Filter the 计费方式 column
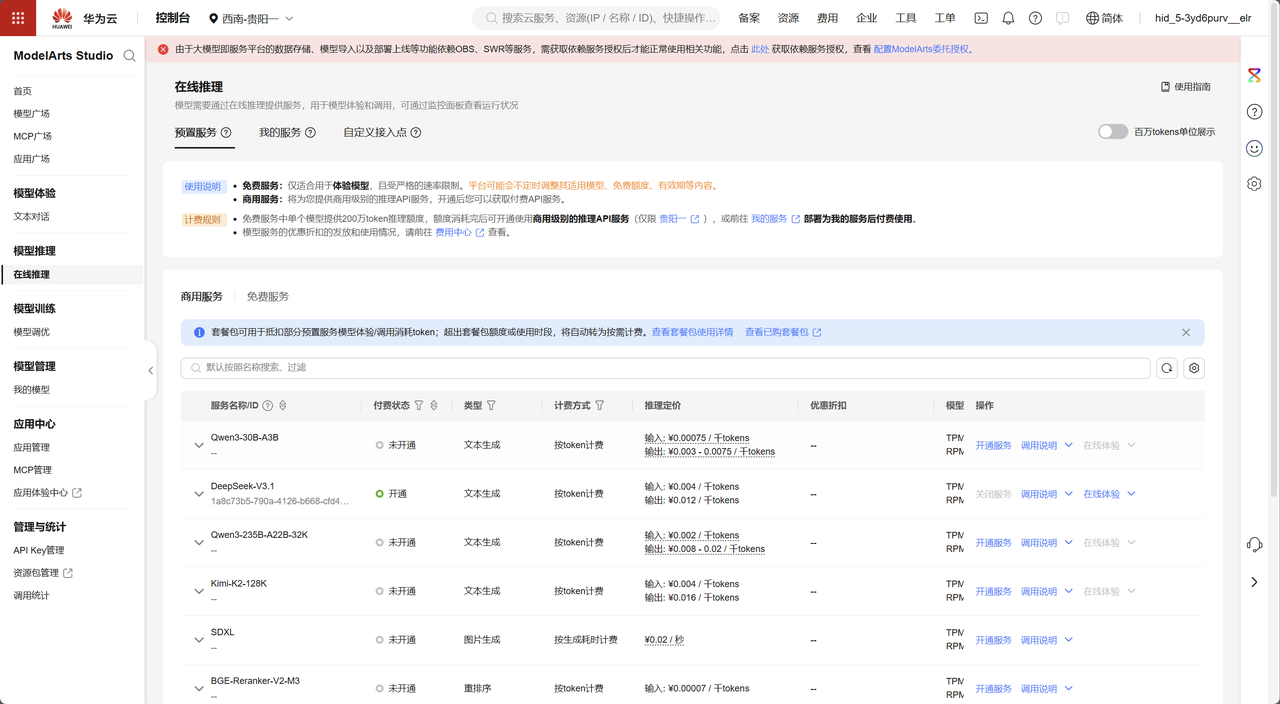 [x=599, y=405]
